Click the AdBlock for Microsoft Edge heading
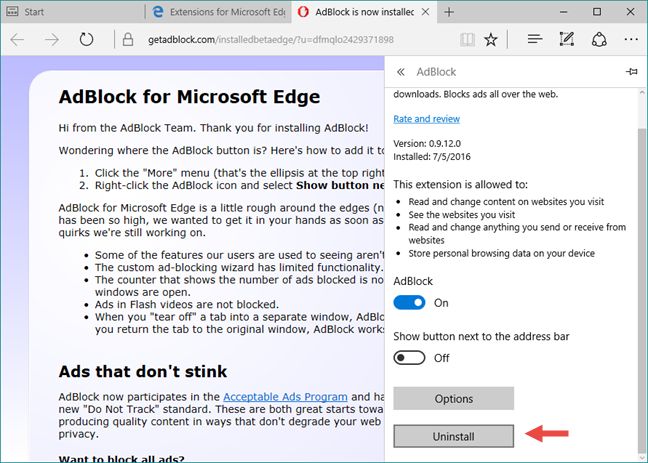 pos(189,97)
